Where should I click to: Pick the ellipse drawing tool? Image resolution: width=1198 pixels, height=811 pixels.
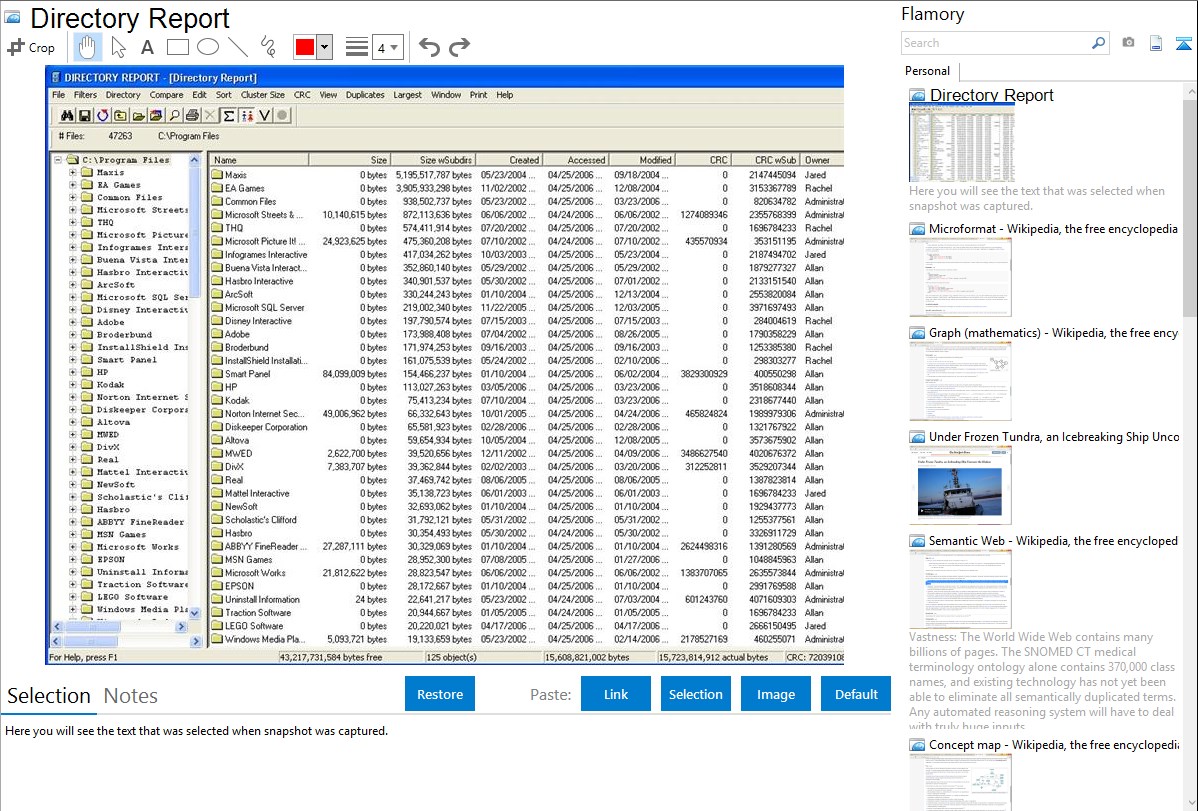(208, 47)
